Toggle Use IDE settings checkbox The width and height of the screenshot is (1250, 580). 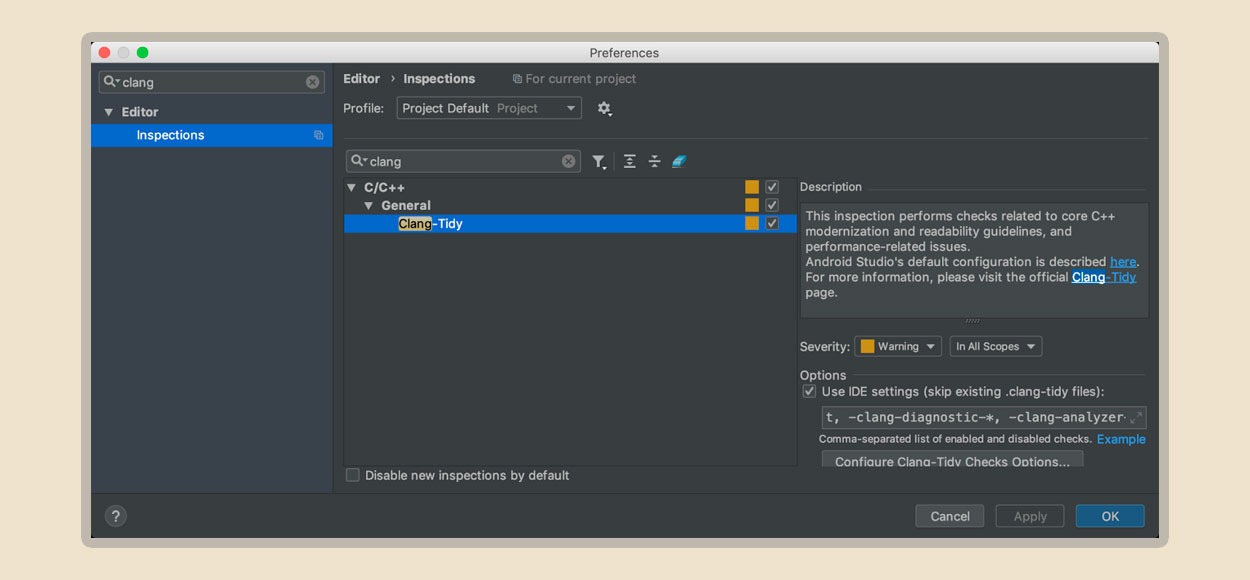coord(810,392)
